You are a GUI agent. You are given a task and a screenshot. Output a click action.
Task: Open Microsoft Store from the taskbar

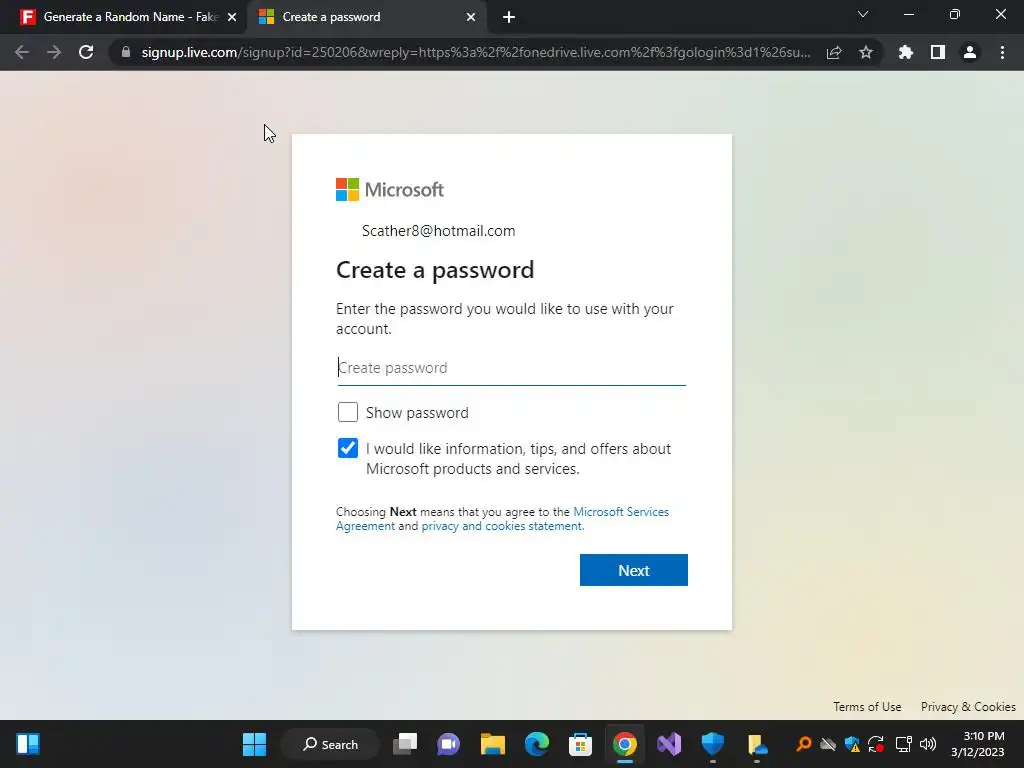581,744
